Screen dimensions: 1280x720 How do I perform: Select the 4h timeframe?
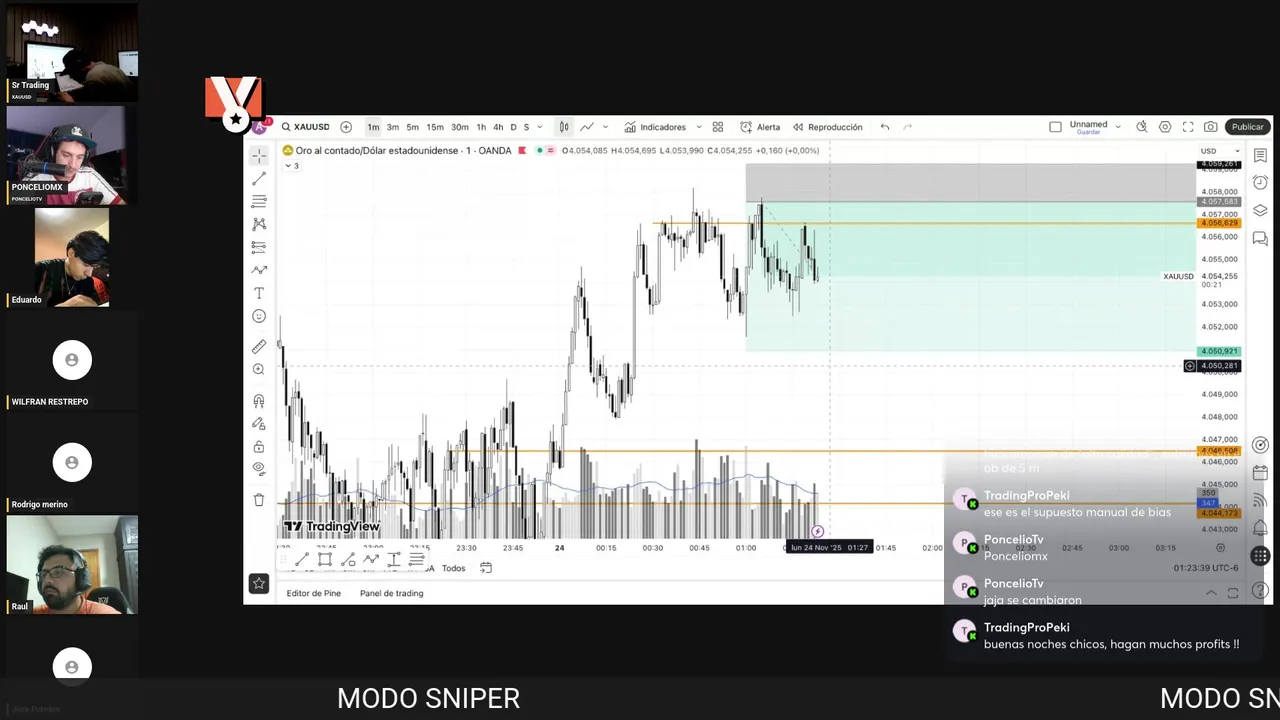click(498, 127)
